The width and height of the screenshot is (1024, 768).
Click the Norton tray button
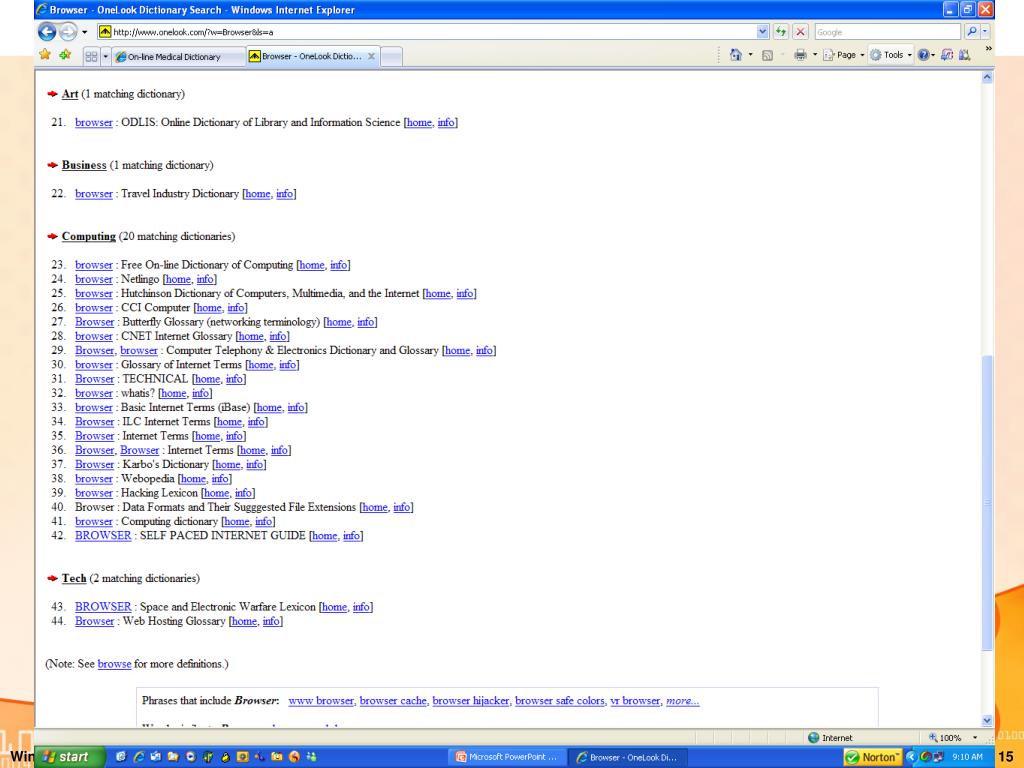point(873,758)
